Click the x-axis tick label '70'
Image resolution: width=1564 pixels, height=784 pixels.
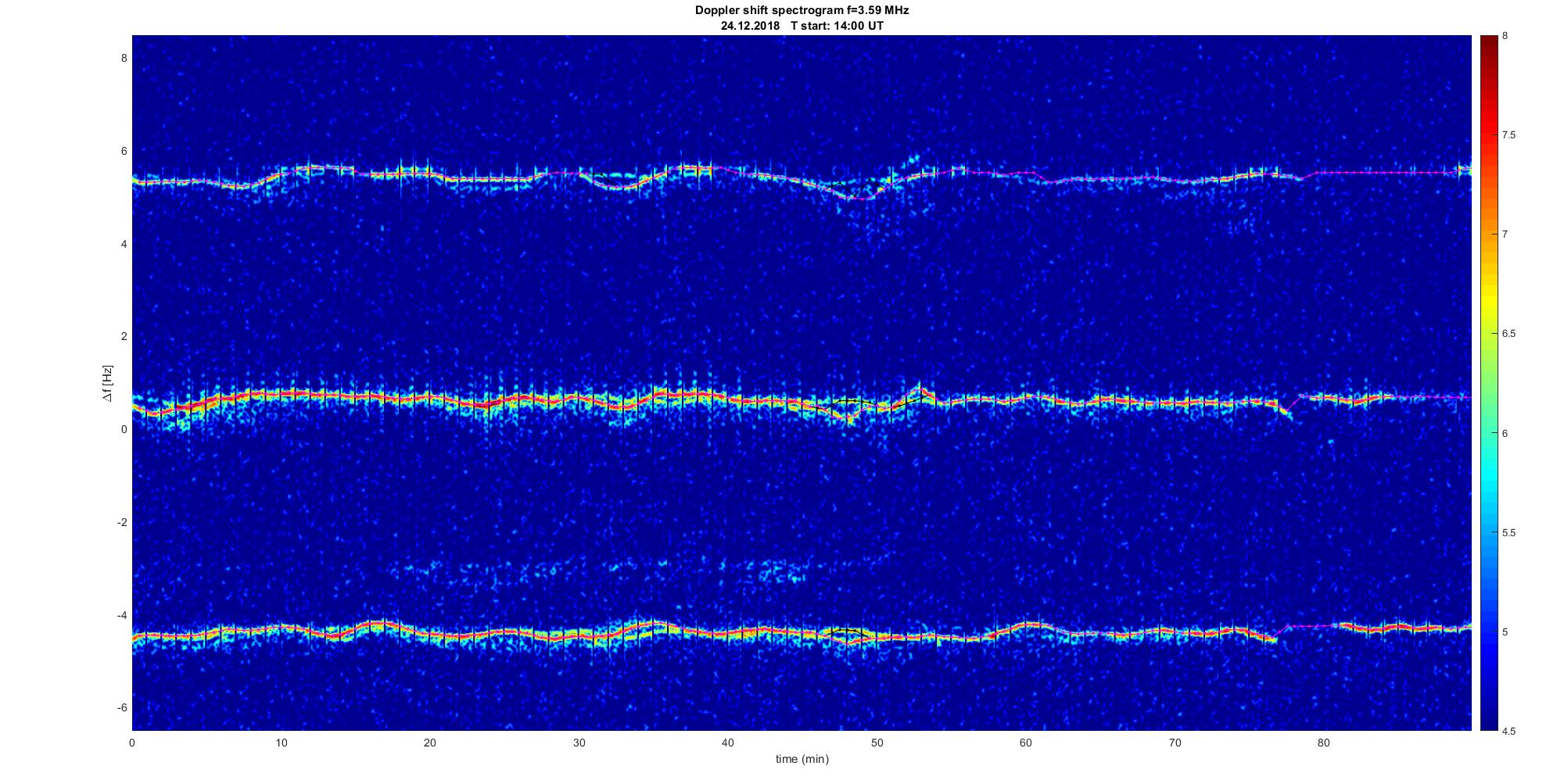click(x=1175, y=743)
